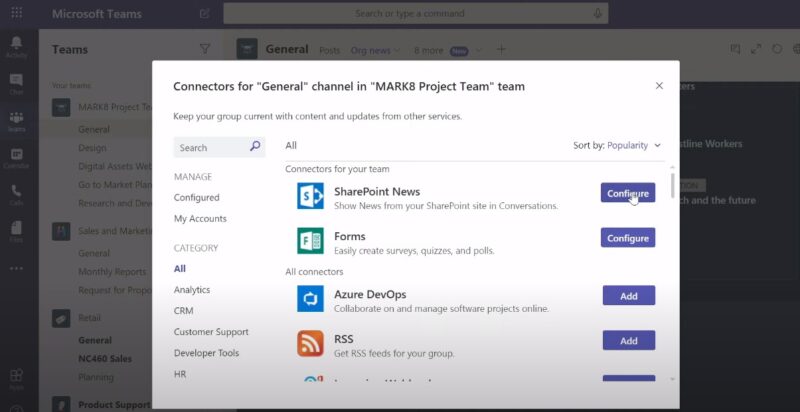Image resolution: width=800 pixels, height=412 pixels.
Task: Open Files in the left rail
Action: pyautogui.click(x=16, y=230)
